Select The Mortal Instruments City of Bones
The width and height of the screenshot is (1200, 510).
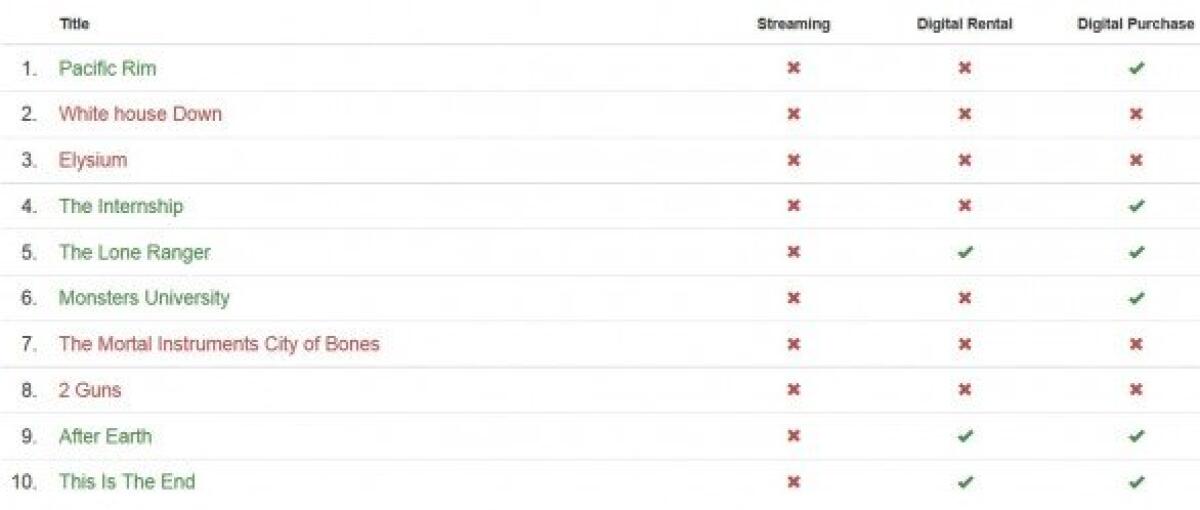tap(219, 344)
